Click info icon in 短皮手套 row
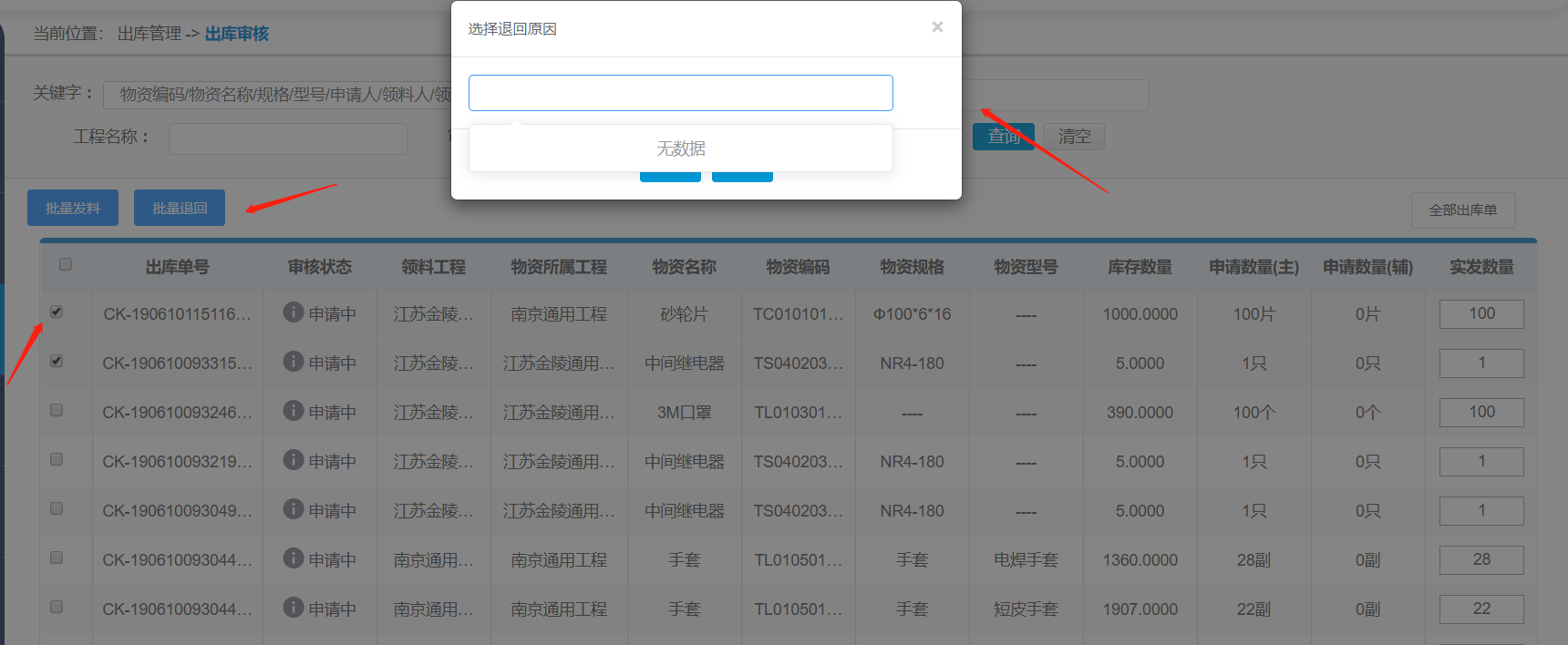 point(293,608)
